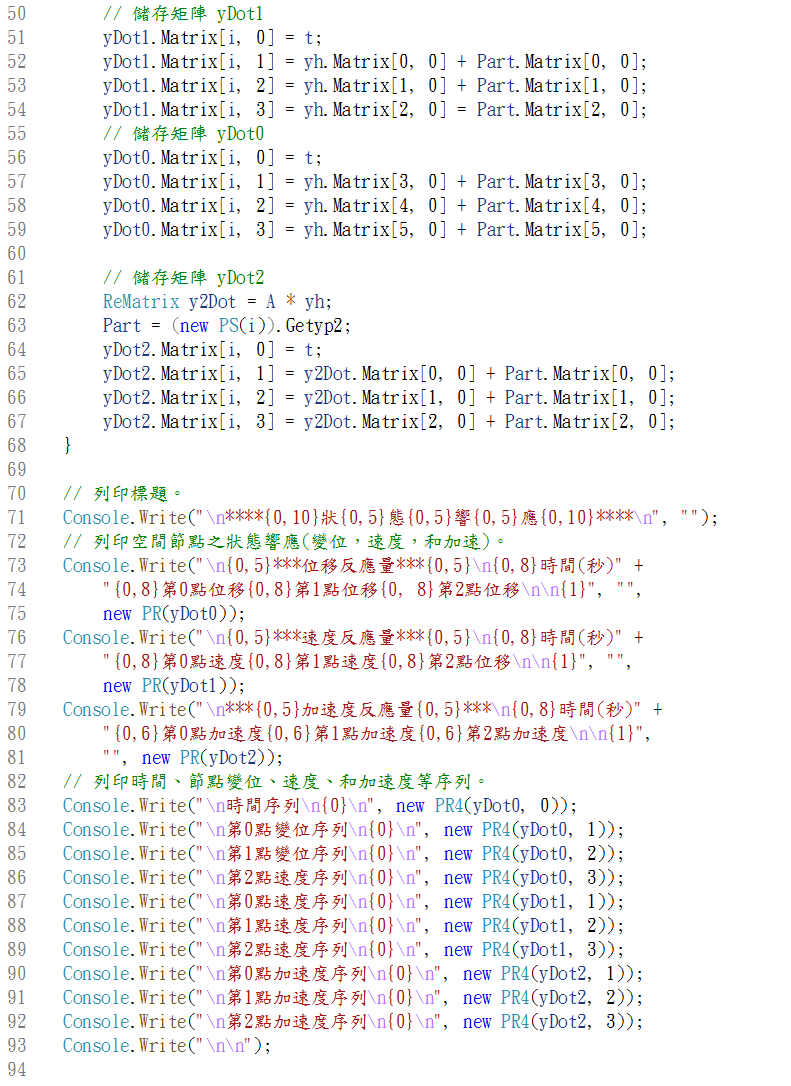
Task: Place cursor on 'yDot0.Matrix[i, 0] = t;'
Action: (x=212, y=158)
